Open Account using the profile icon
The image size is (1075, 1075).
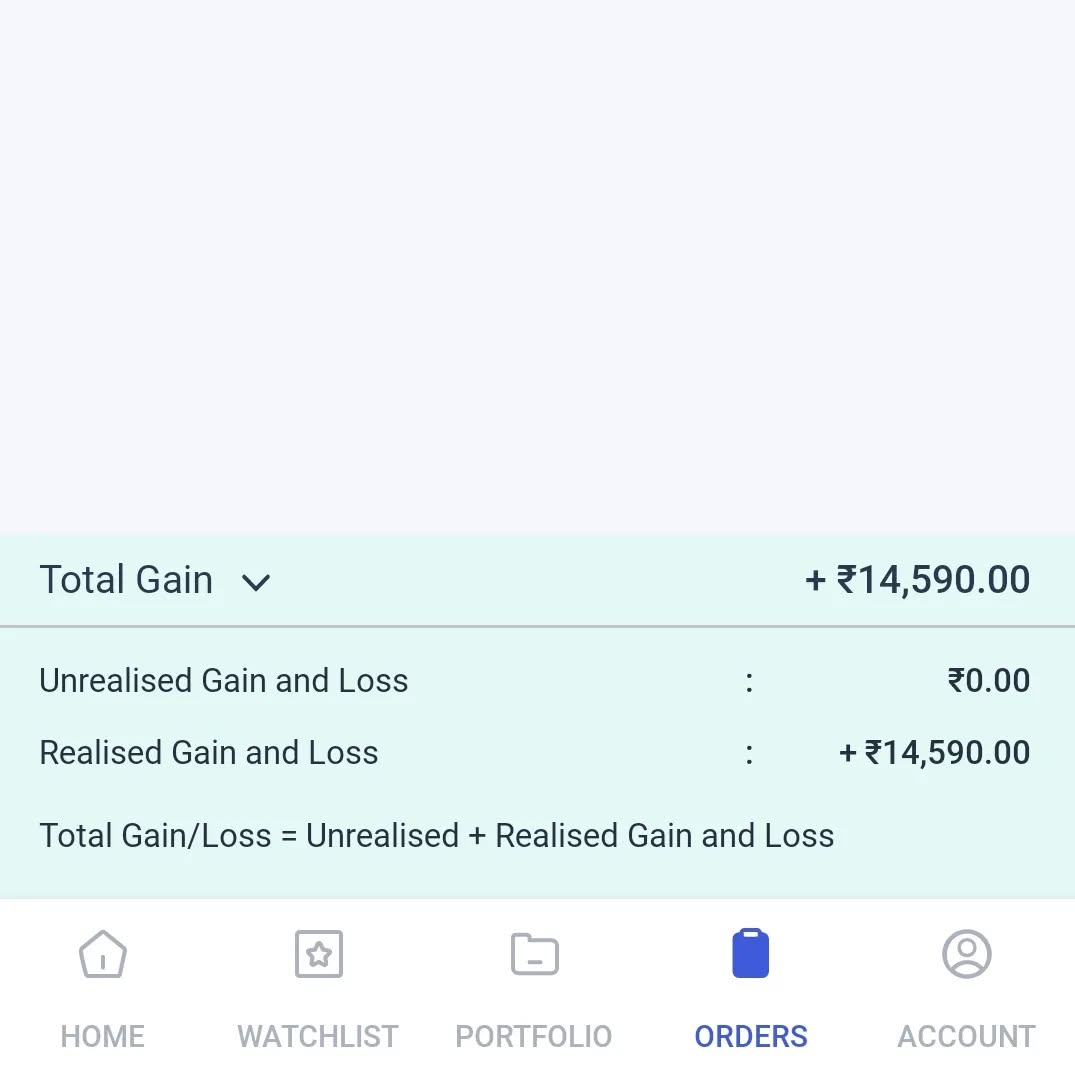966,954
